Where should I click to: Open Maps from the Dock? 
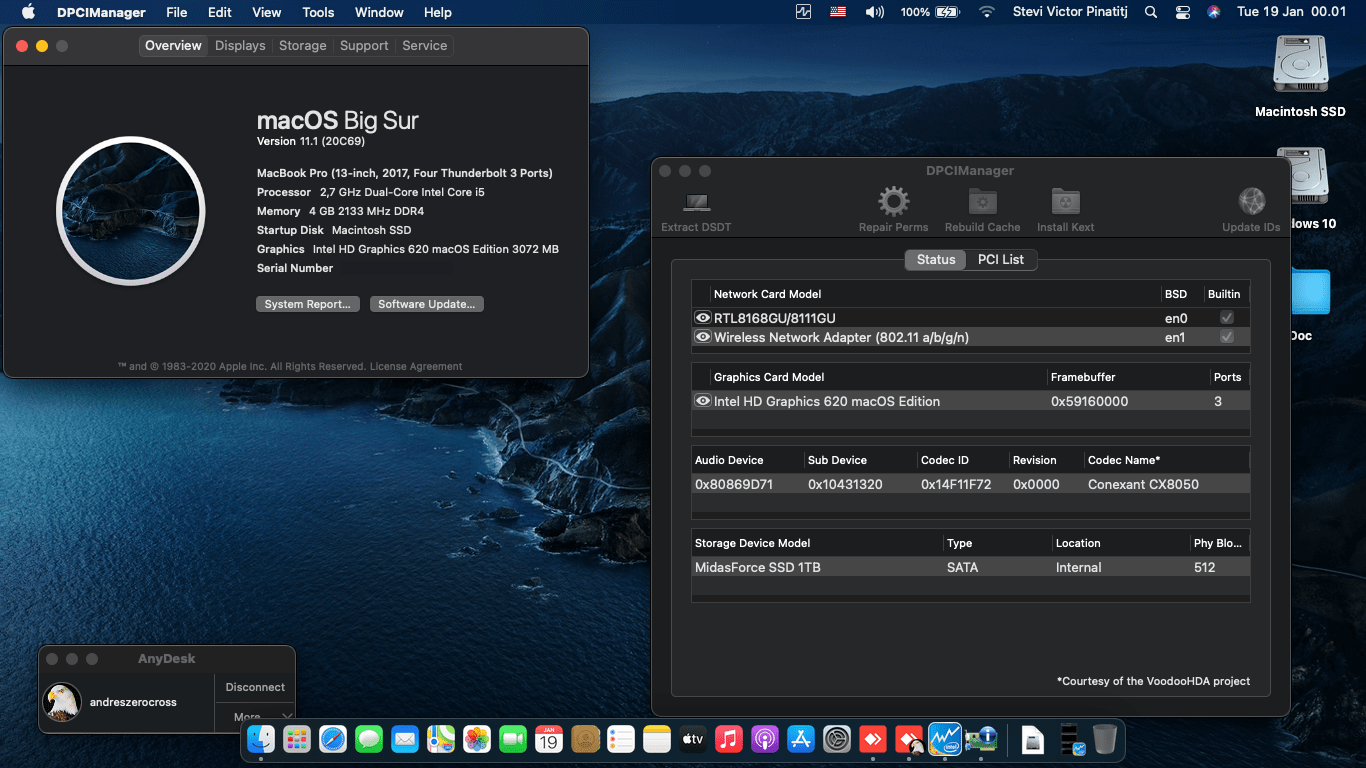(x=441, y=739)
